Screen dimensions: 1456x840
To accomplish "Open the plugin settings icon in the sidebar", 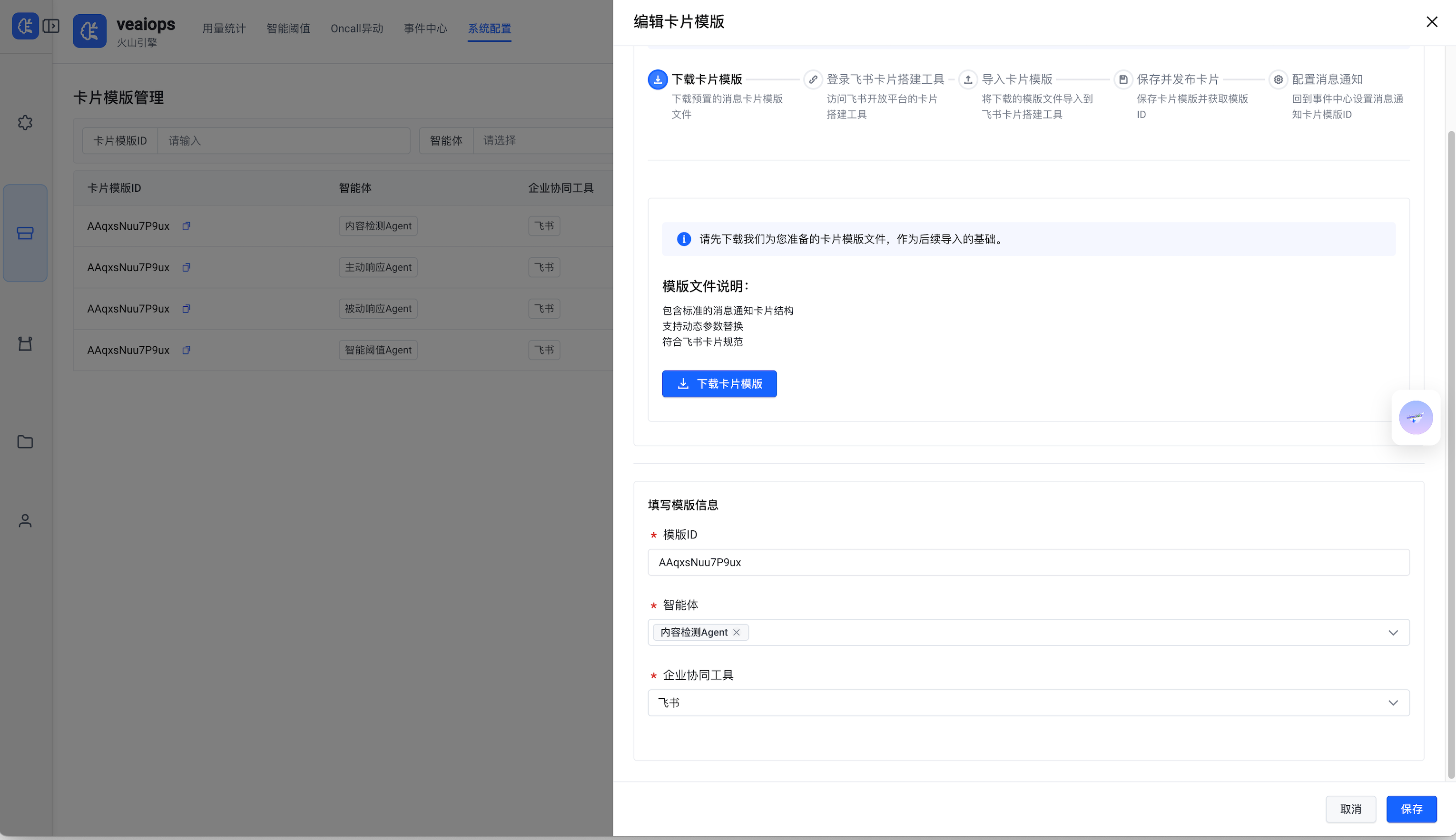I will click(25, 122).
